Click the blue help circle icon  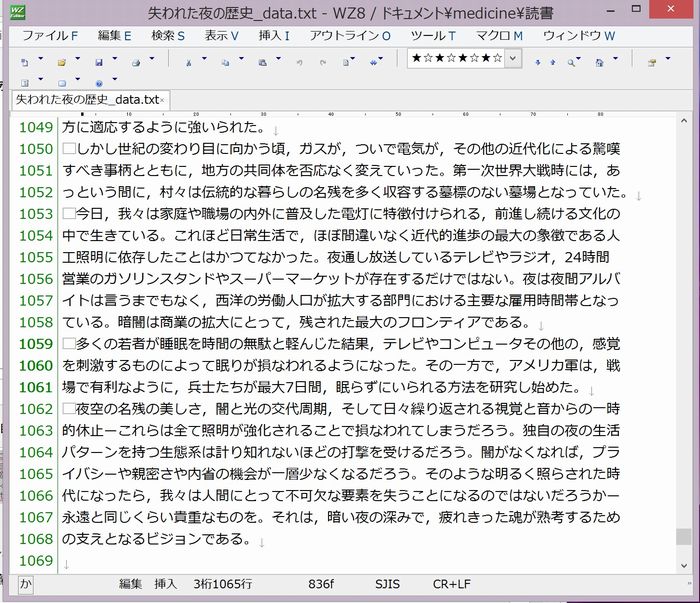click(x=99, y=83)
